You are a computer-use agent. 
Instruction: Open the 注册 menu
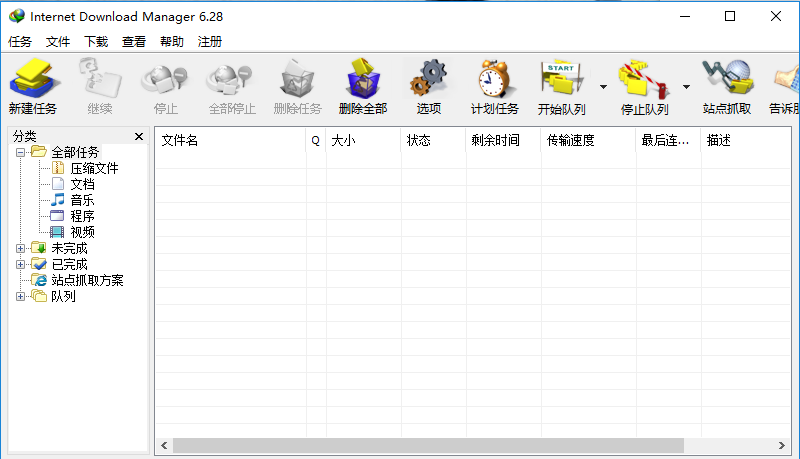(x=210, y=41)
